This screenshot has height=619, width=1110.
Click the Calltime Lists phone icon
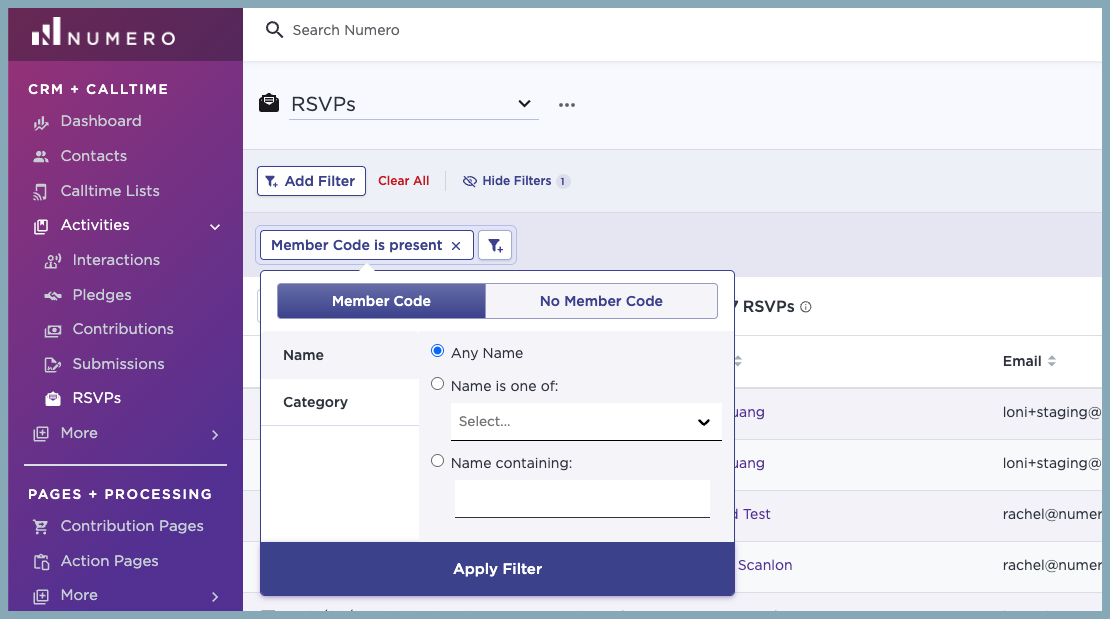pyautogui.click(x=41, y=191)
